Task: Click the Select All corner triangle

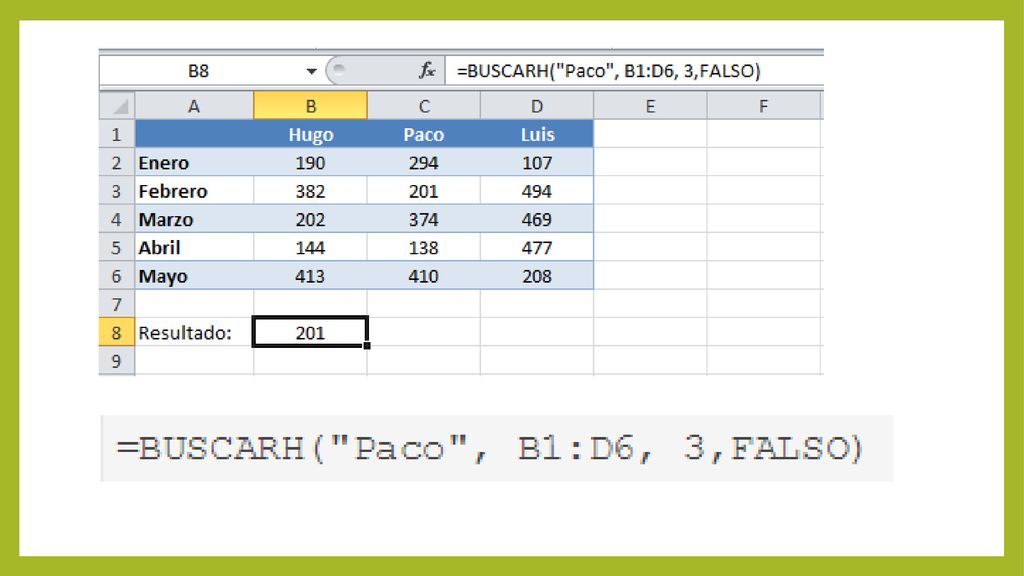Action: [x=118, y=106]
